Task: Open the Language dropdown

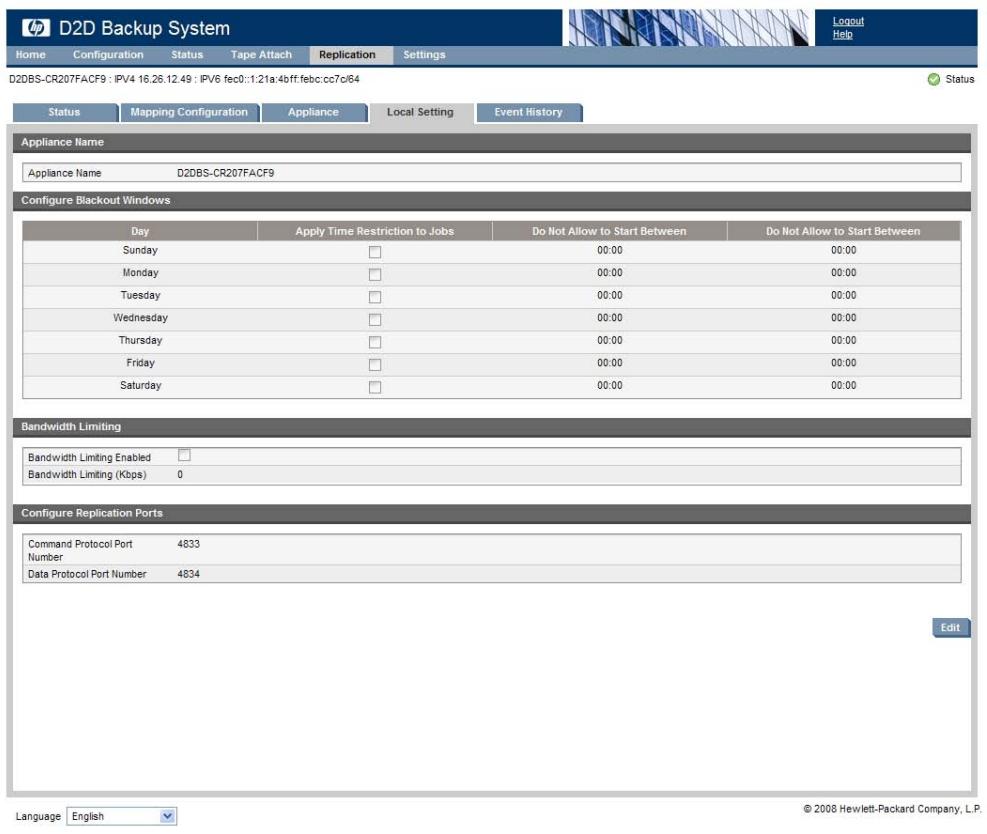Action: (x=121, y=816)
